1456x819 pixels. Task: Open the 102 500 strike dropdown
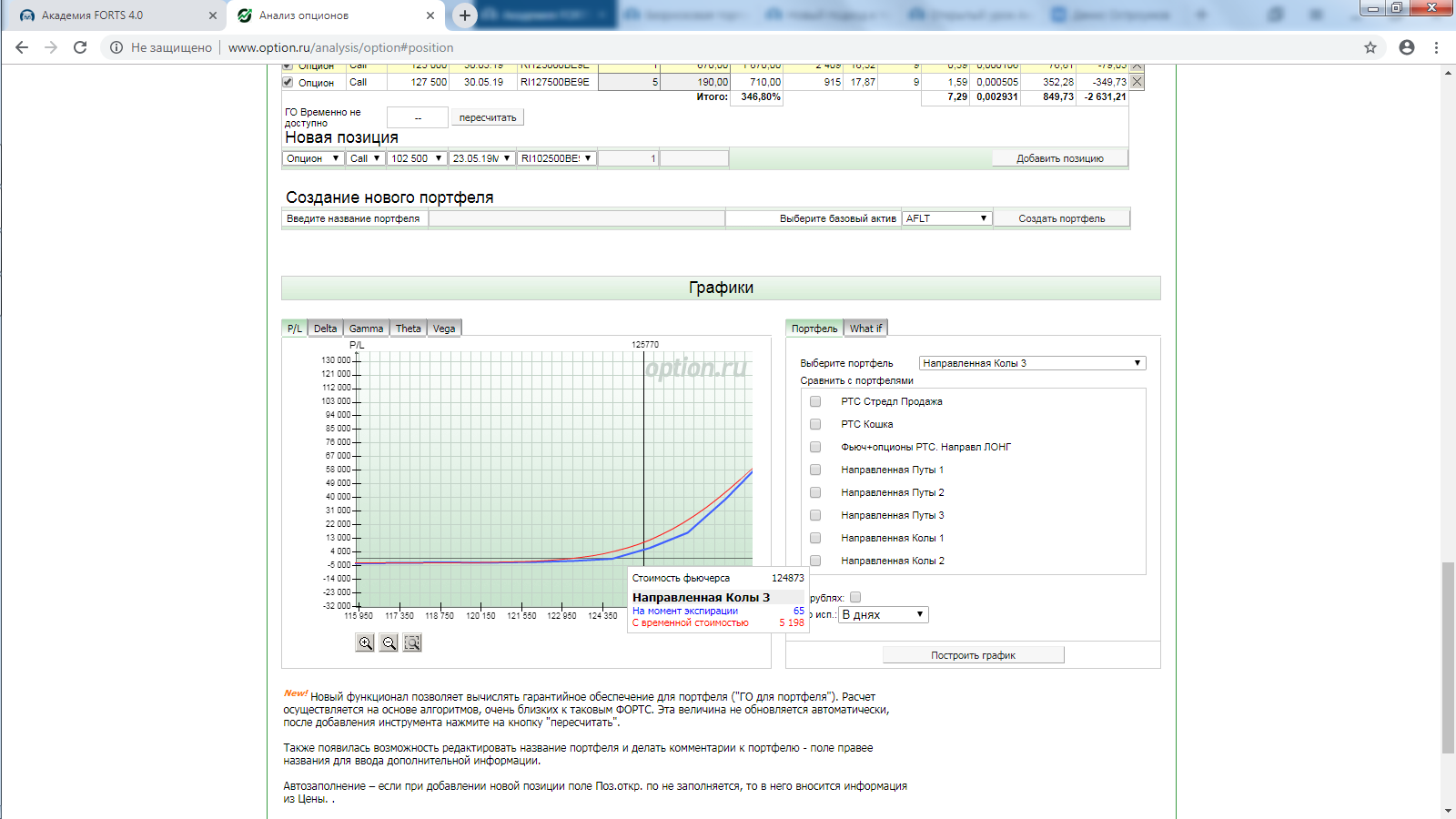click(x=417, y=158)
